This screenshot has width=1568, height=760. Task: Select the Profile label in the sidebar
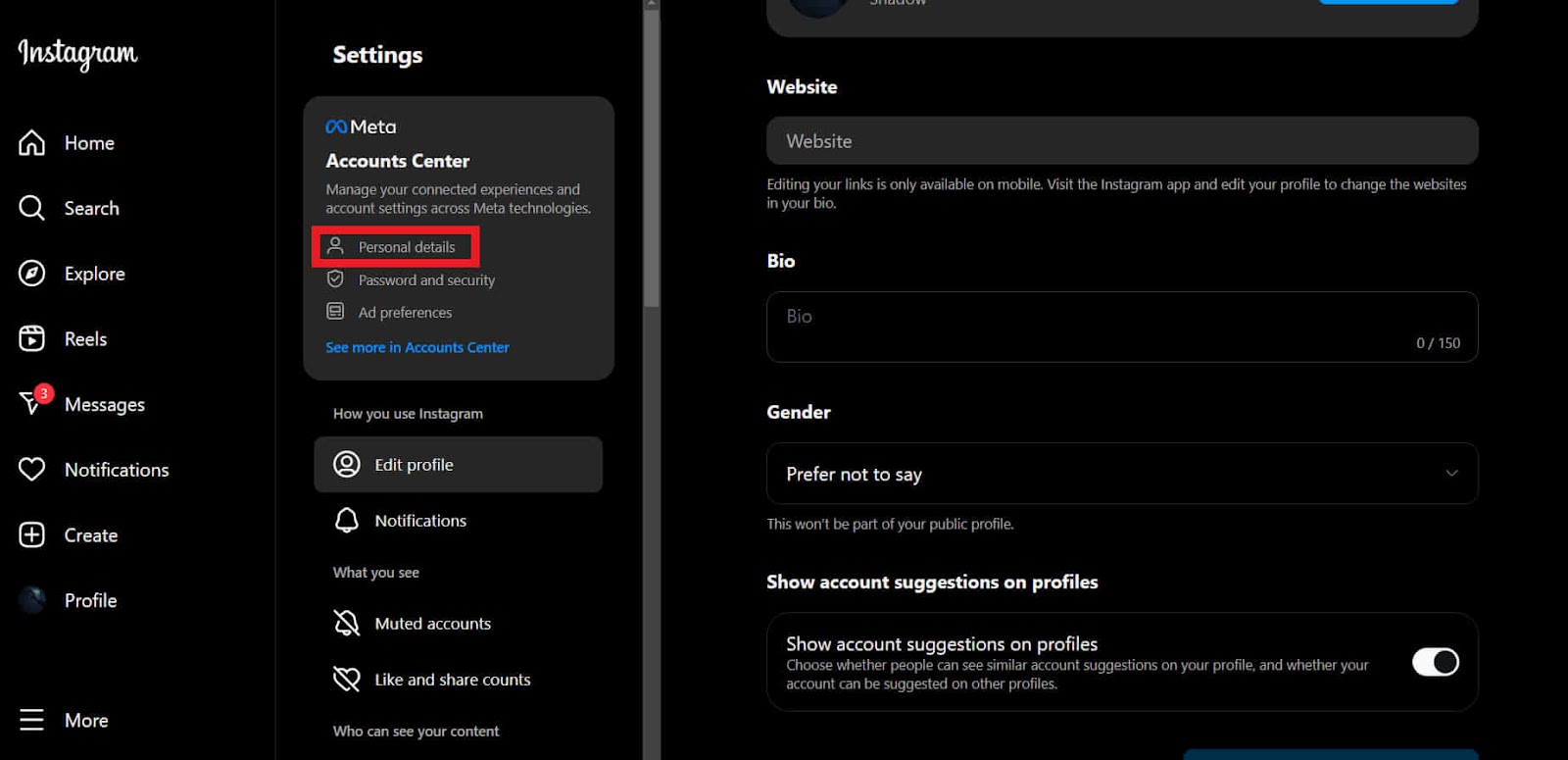pos(90,600)
